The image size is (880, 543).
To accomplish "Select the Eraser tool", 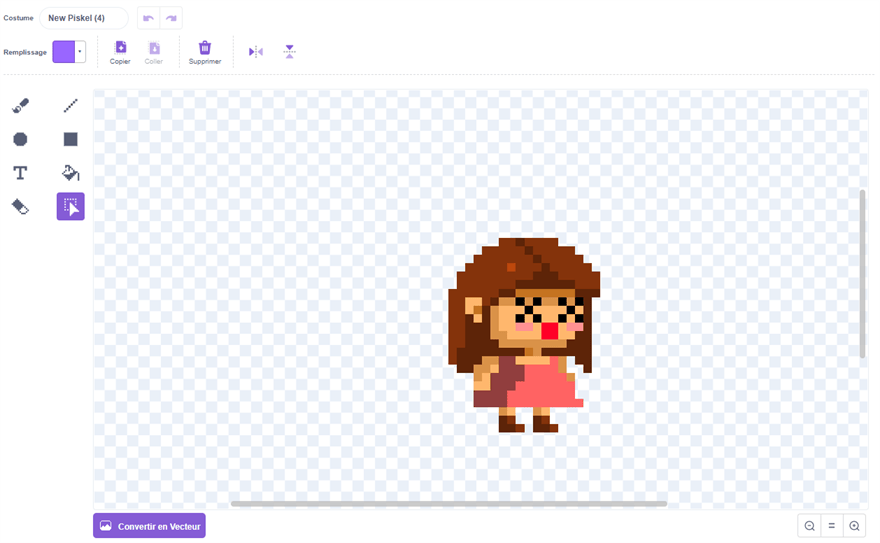I will coord(20,206).
